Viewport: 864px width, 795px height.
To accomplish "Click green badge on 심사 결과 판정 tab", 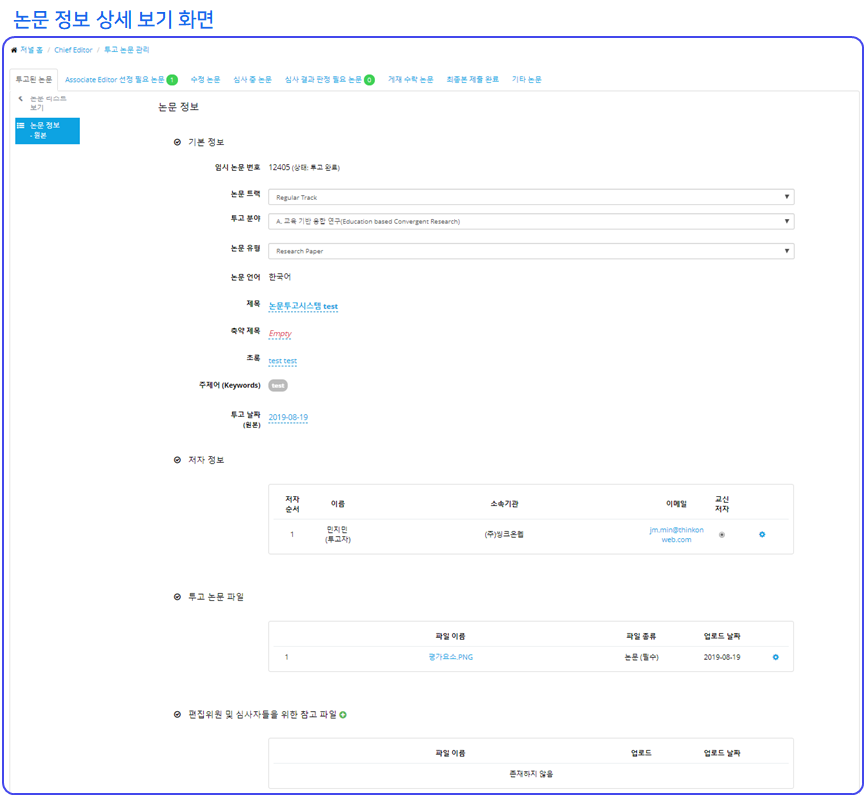I will (369, 80).
